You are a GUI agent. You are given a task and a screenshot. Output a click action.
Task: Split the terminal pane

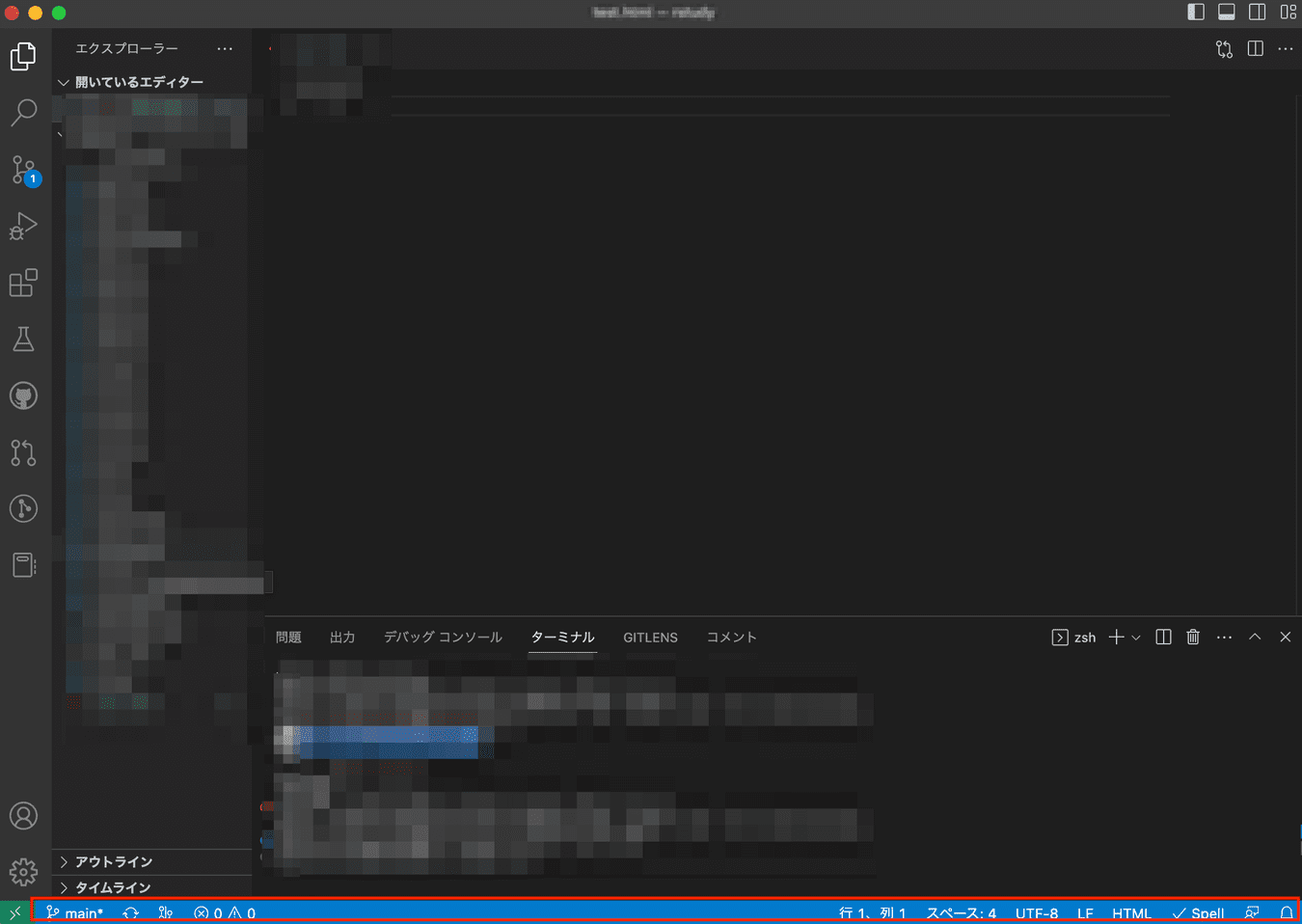coord(1164,637)
